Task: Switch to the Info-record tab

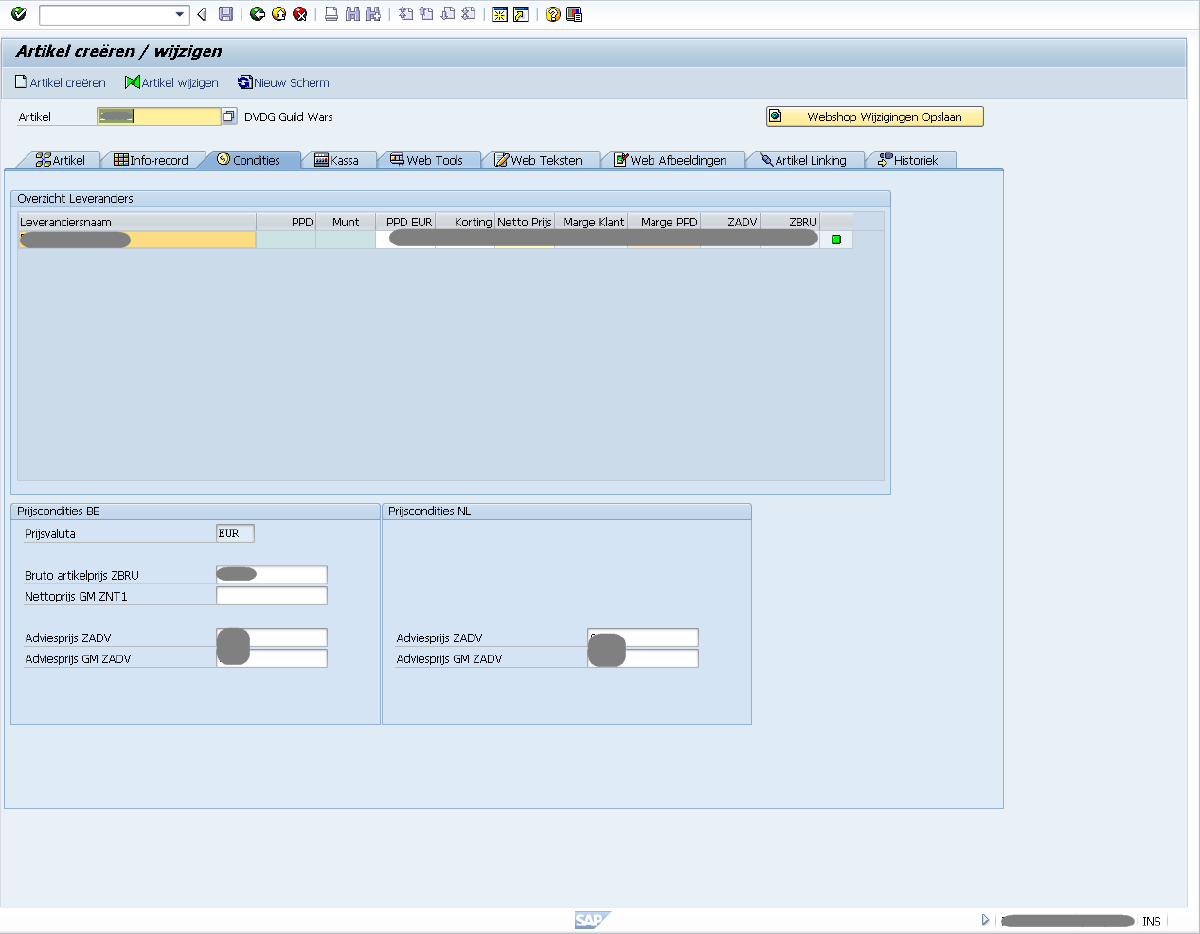Action: click(151, 160)
